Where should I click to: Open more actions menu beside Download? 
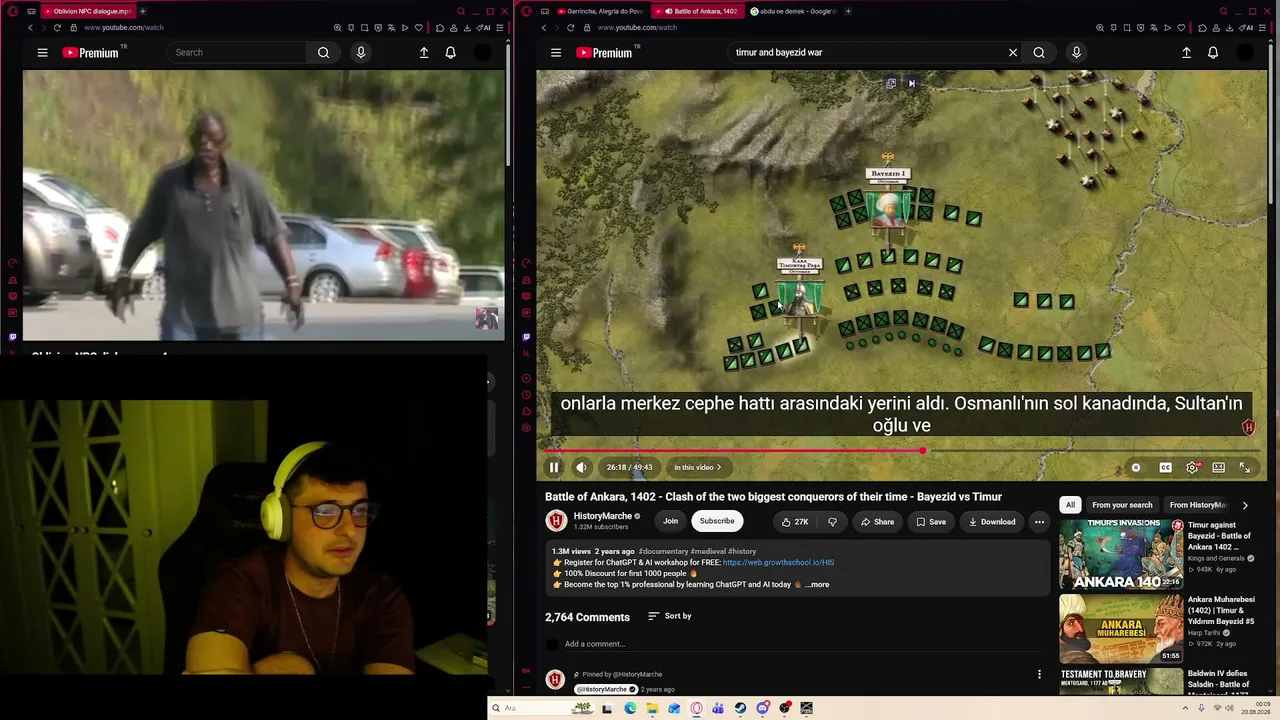[x=1039, y=521]
